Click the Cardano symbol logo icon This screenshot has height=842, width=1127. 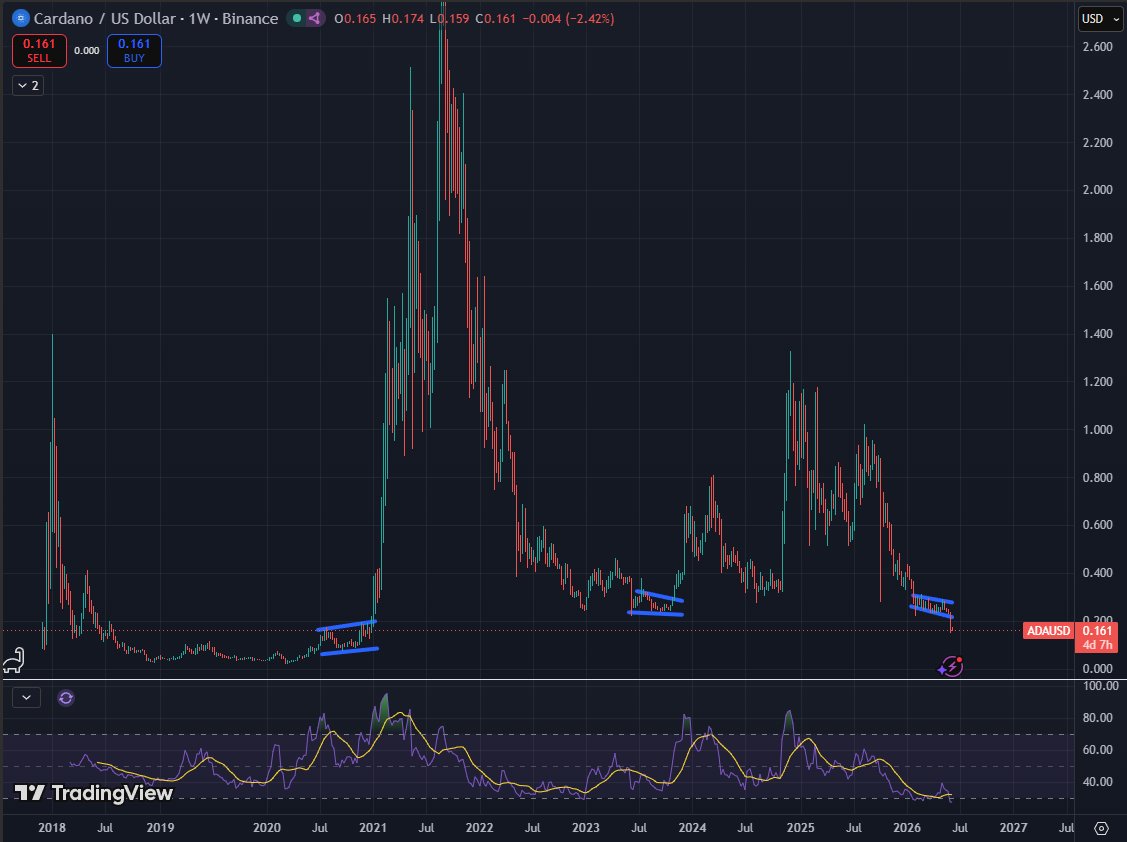[21, 18]
